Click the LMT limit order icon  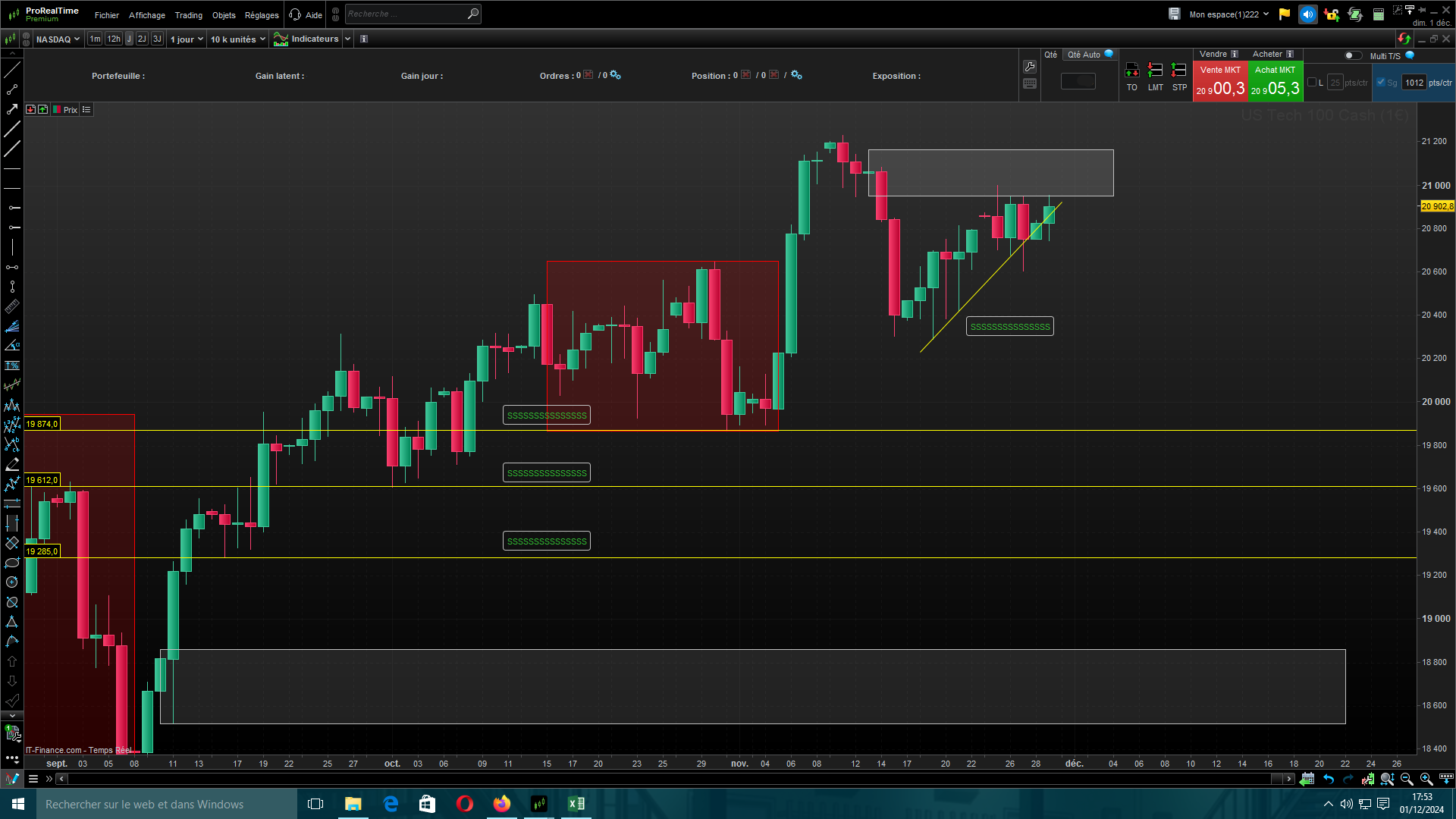tap(1155, 71)
